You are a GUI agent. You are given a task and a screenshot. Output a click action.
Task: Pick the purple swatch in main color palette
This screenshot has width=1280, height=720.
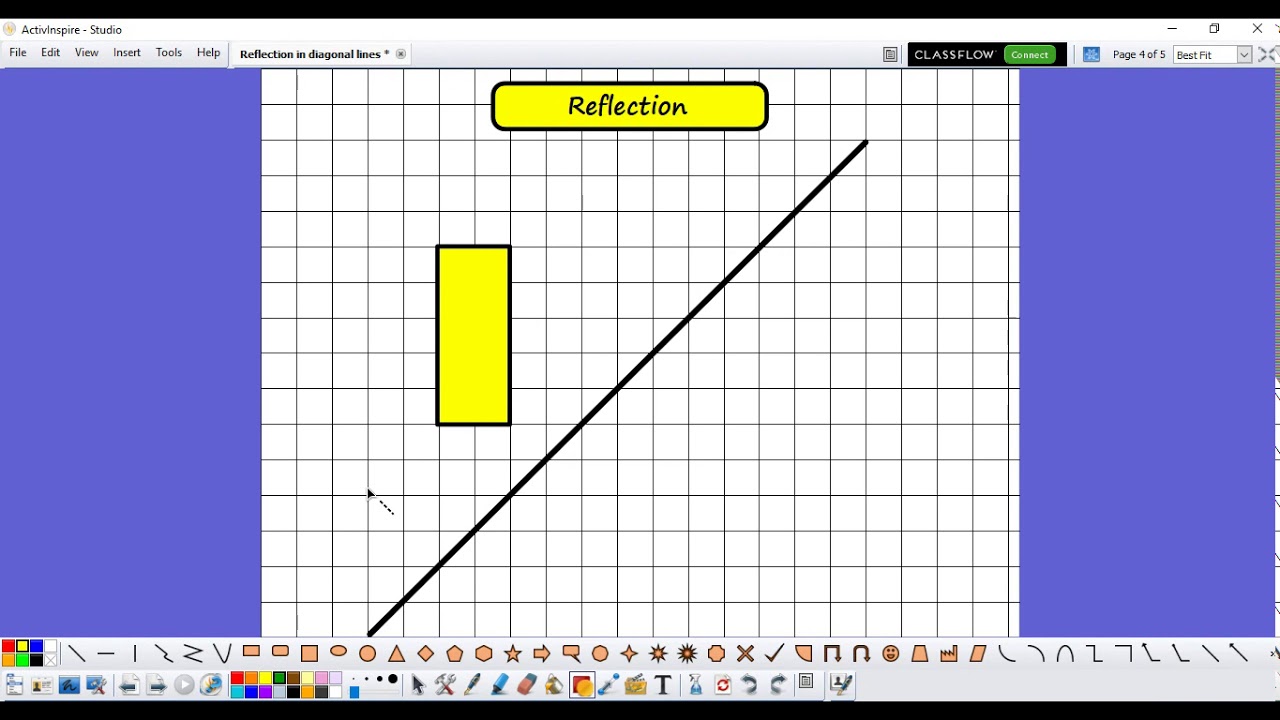(265, 692)
